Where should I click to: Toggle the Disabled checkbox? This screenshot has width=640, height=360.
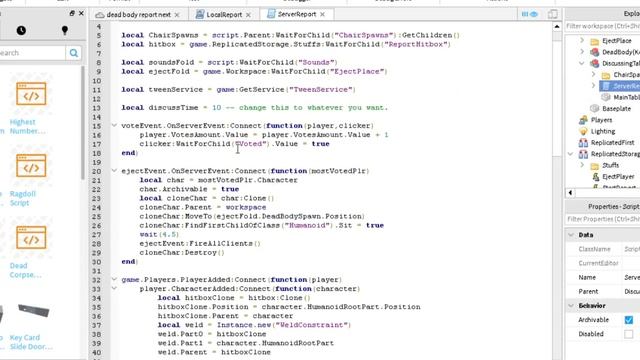click(629, 334)
